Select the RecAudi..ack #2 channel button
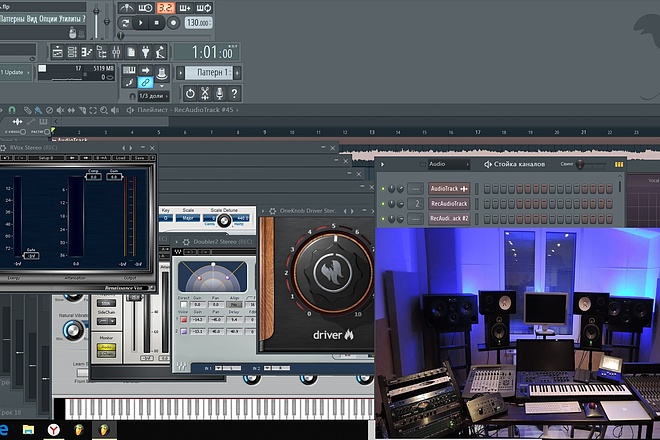This screenshot has height=440, width=660. coord(449,219)
